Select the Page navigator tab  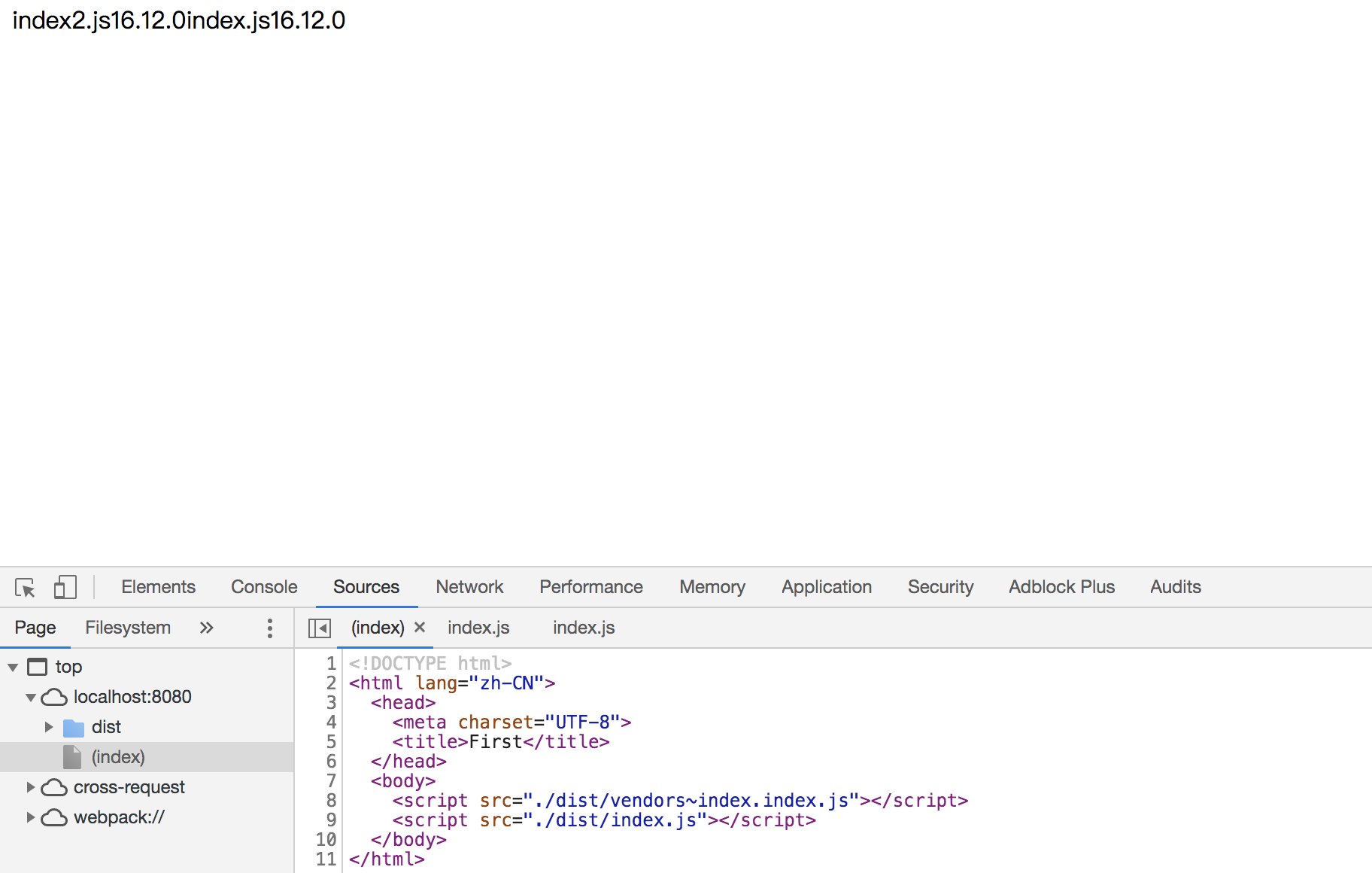click(x=35, y=628)
